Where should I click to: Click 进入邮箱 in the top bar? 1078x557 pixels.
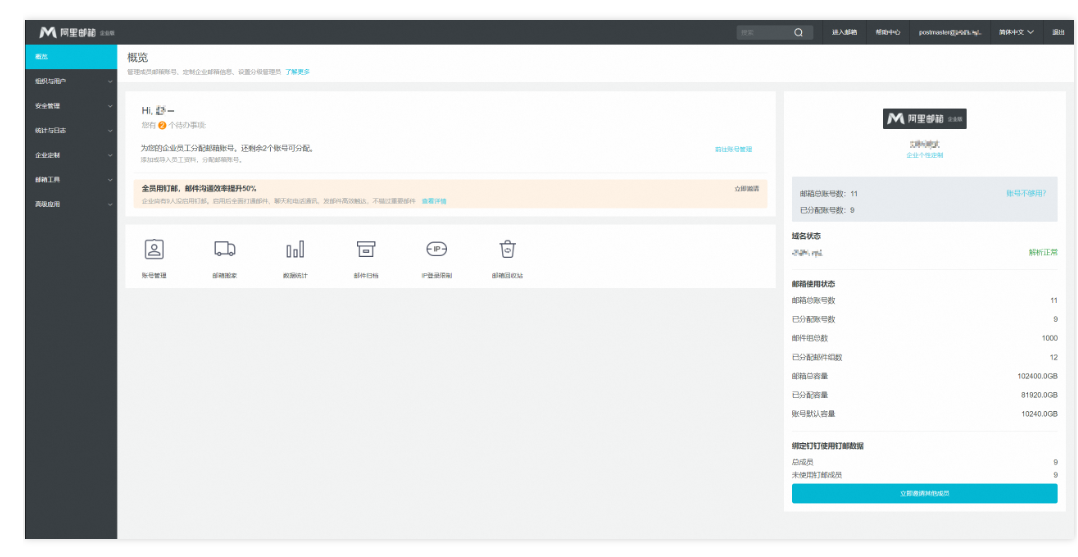(x=844, y=32)
